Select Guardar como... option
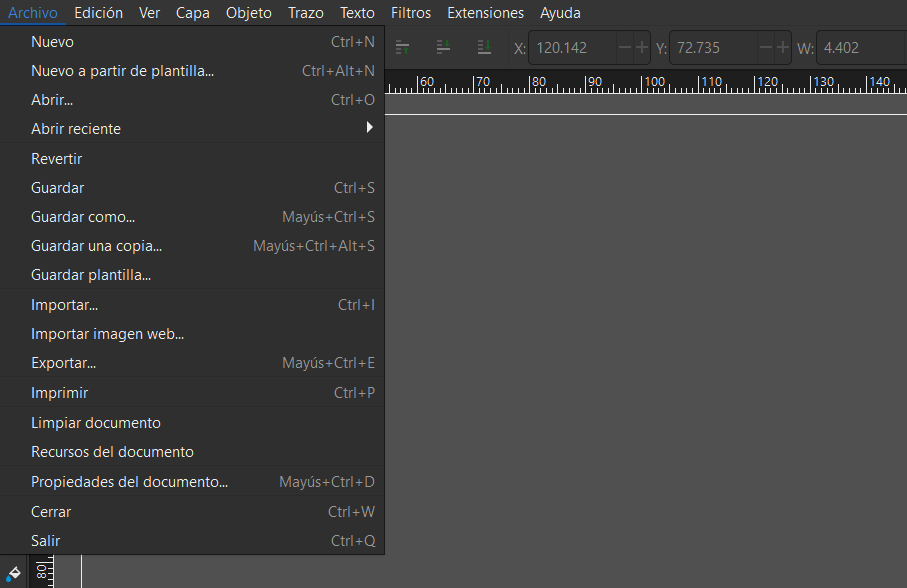The height and width of the screenshot is (588, 907). click(192, 217)
